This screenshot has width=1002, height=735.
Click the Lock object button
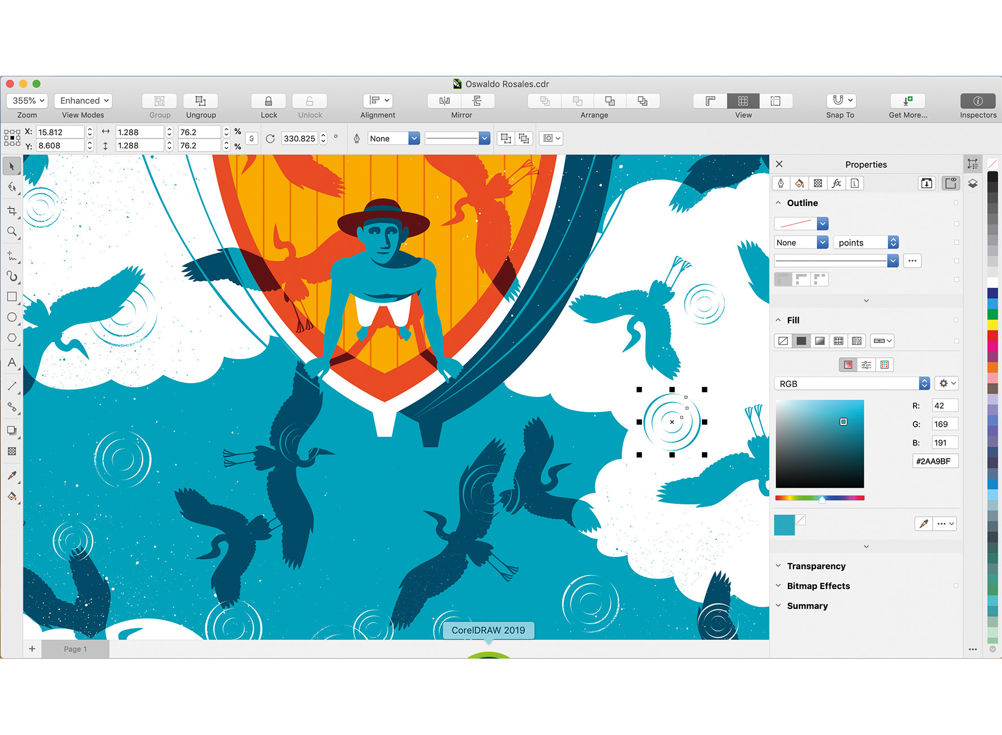tap(268, 101)
